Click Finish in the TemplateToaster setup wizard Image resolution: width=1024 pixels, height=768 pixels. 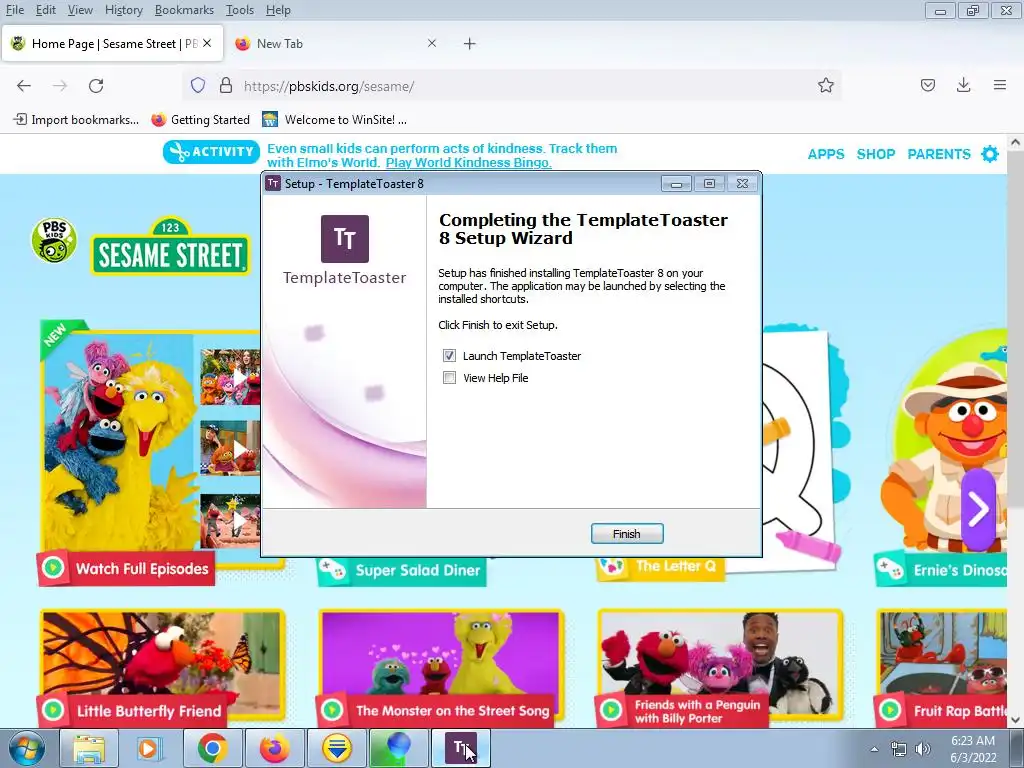(x=627, y=534)
